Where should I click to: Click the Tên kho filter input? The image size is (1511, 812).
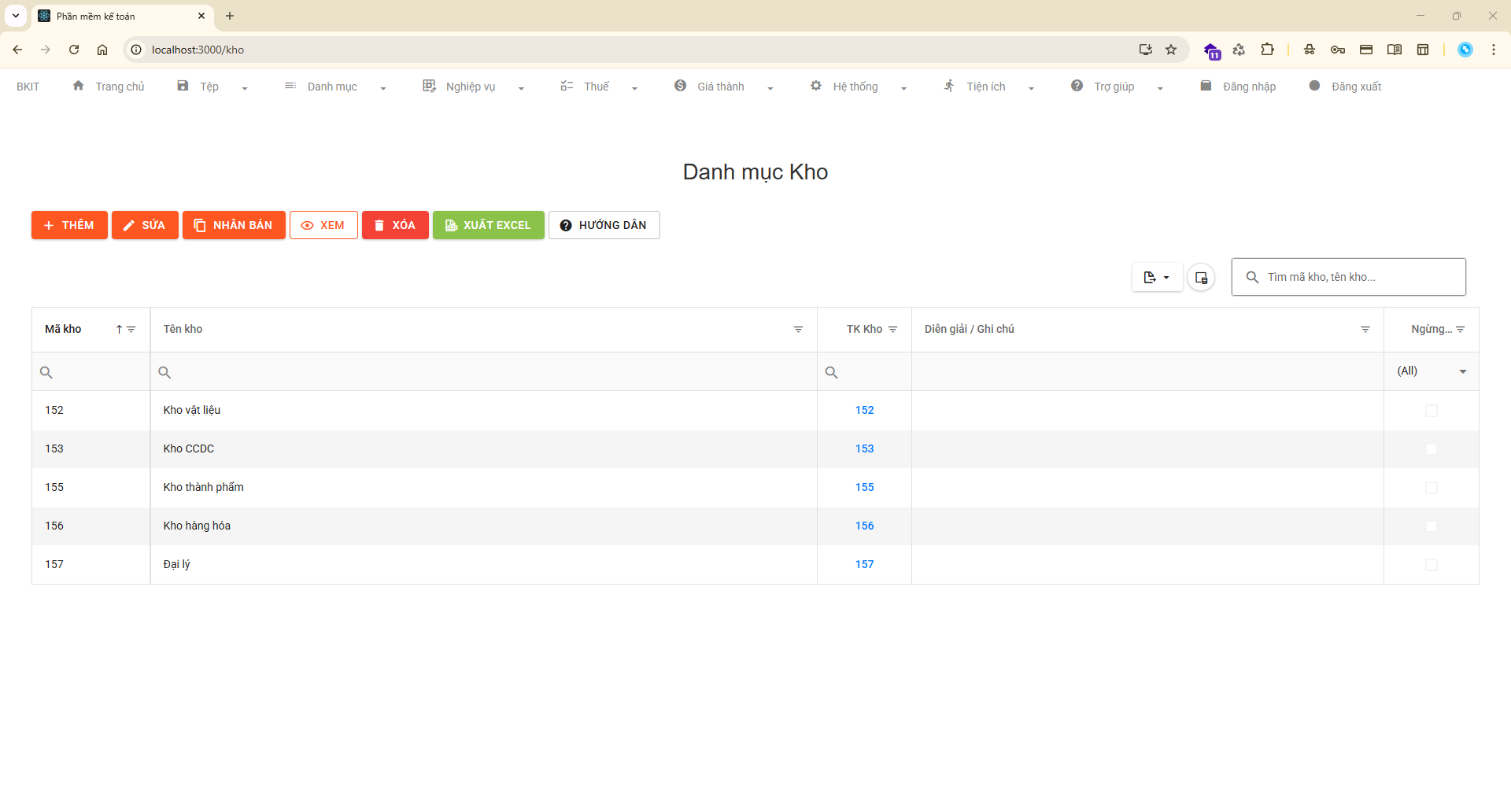[483, 372]
